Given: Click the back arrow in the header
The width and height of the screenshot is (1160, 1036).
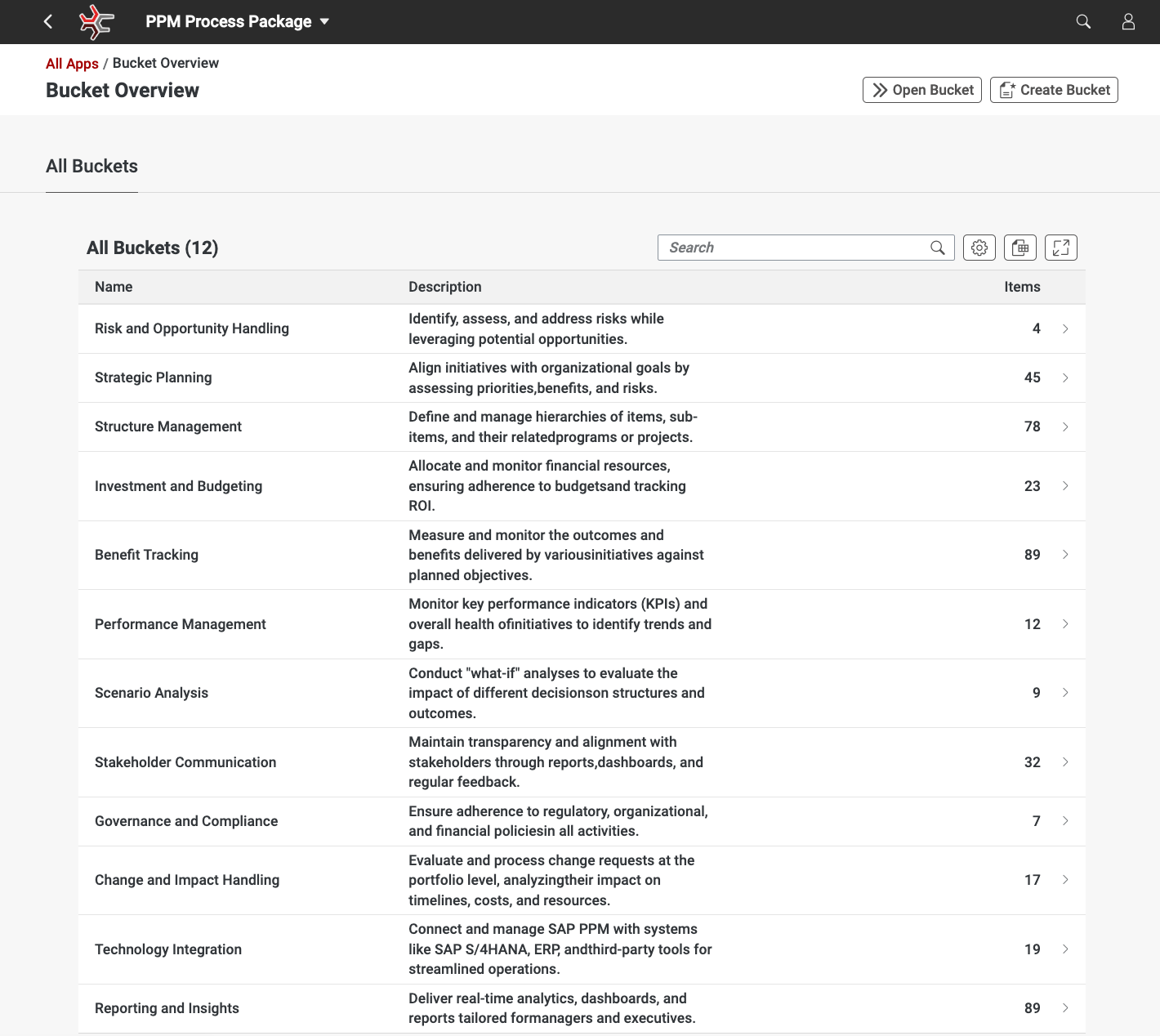Looking at the screenshot, I should click(x=48, y=22).
